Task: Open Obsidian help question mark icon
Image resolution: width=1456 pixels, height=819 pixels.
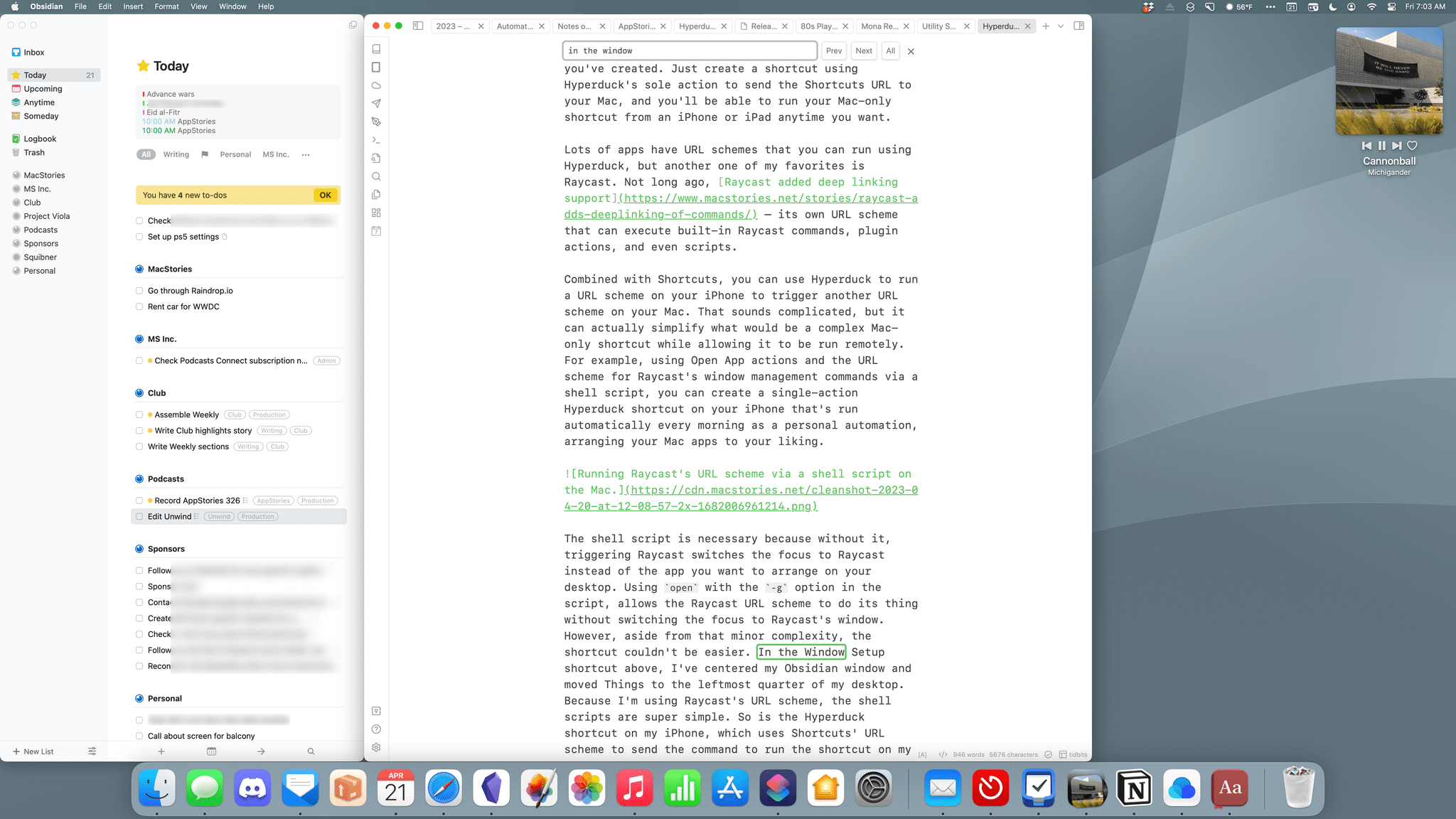Action: pos(376,729)
